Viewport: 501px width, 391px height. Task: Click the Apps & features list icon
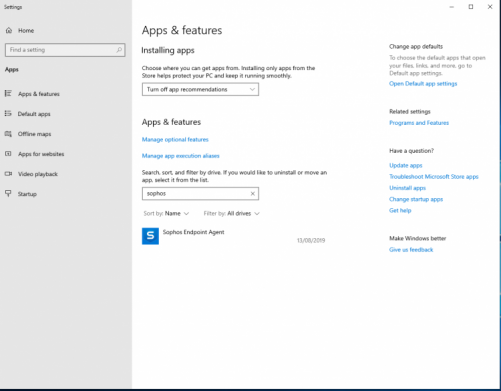click(x=8, y=93)
